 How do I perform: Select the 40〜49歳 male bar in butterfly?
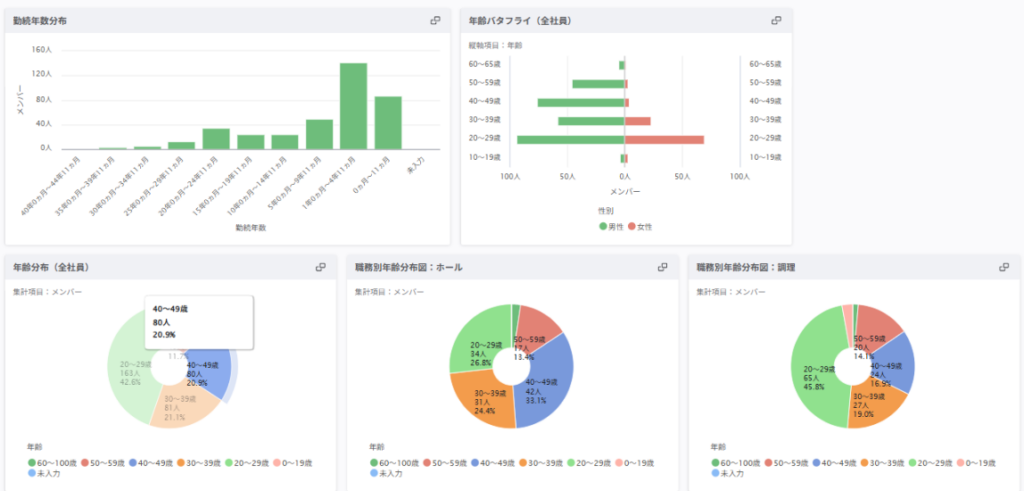point(581,103)
